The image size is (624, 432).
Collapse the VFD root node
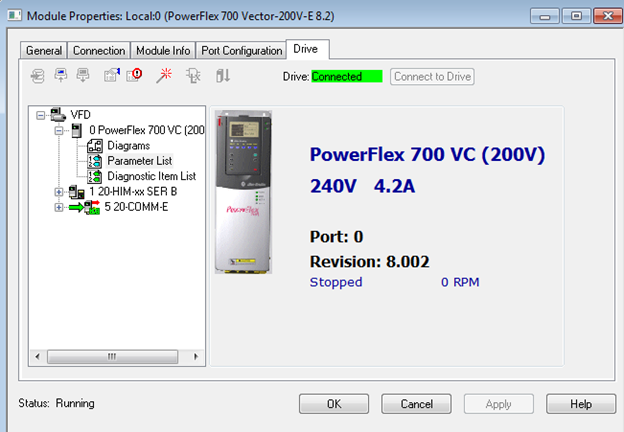pyautogui.click(x=40, y=115)
